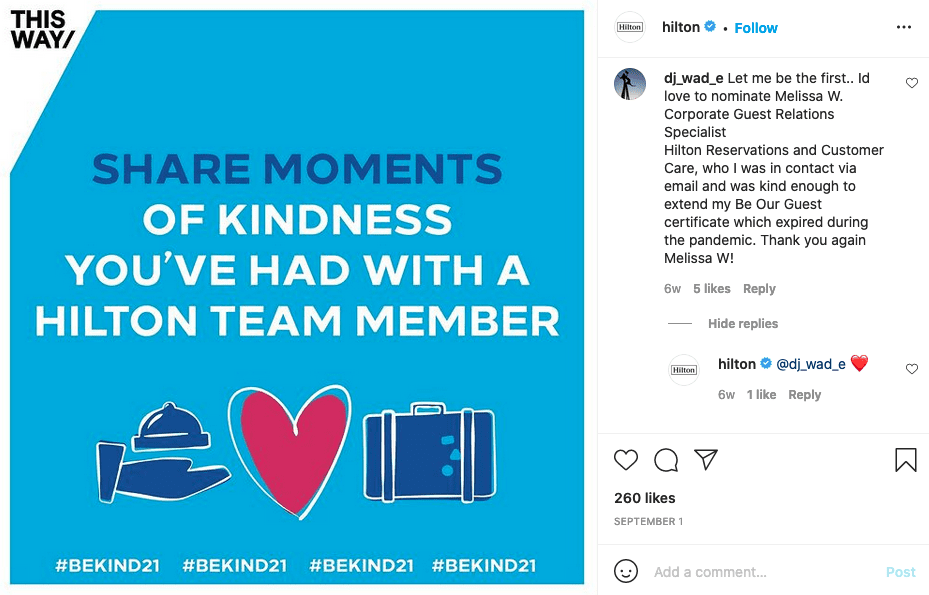View the 260 likes list
This screenshot has width=929, height=595.
pyautogui.click(x=644, y=498)
